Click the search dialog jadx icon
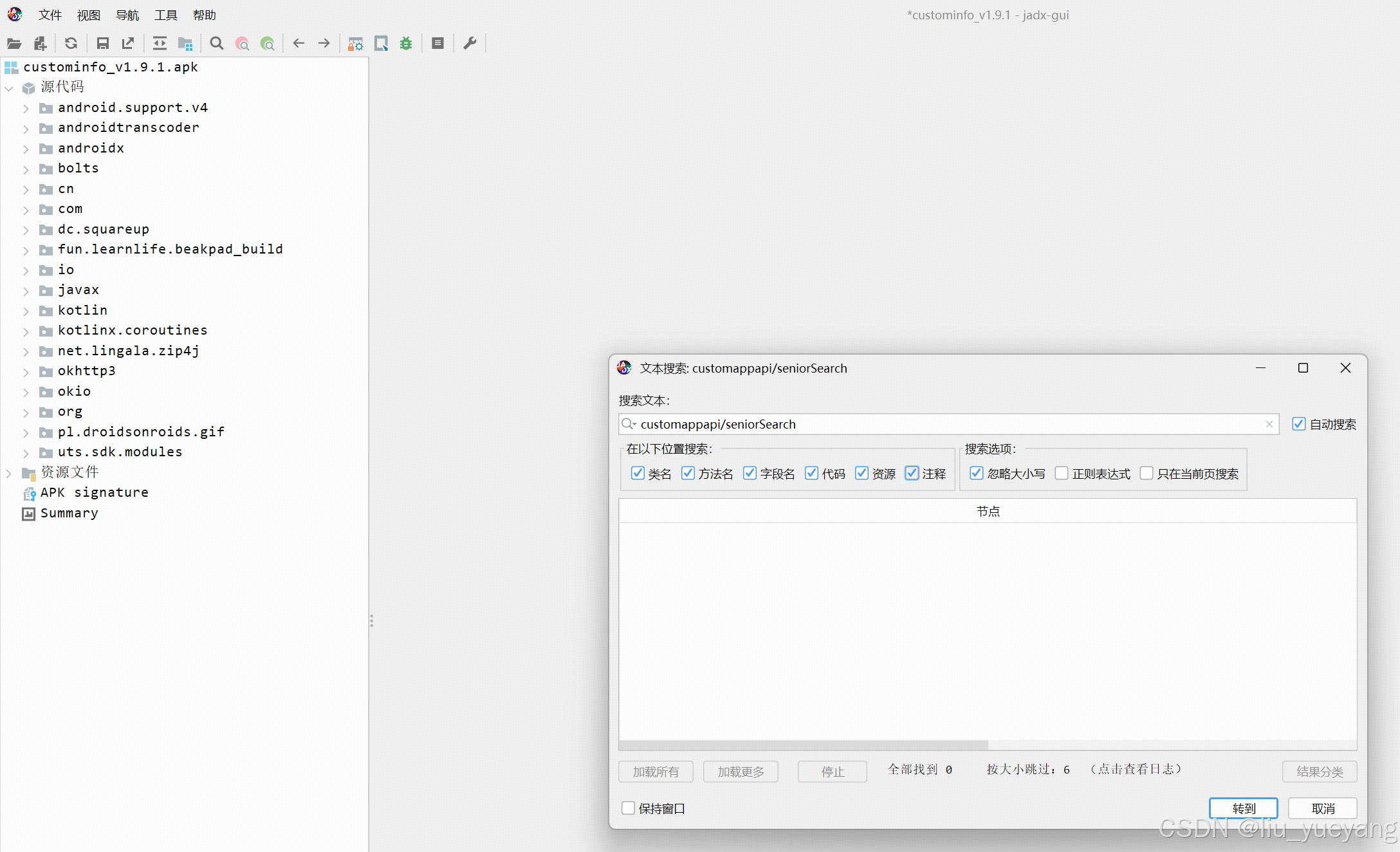Image resolution: width=1400 pixels, height=852 pixels. pyautogui.click(x=624, y=368)
